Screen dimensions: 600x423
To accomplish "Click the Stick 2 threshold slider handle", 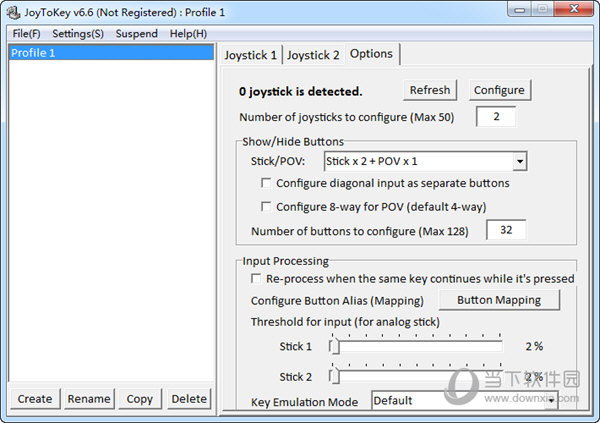I will 334,376.
